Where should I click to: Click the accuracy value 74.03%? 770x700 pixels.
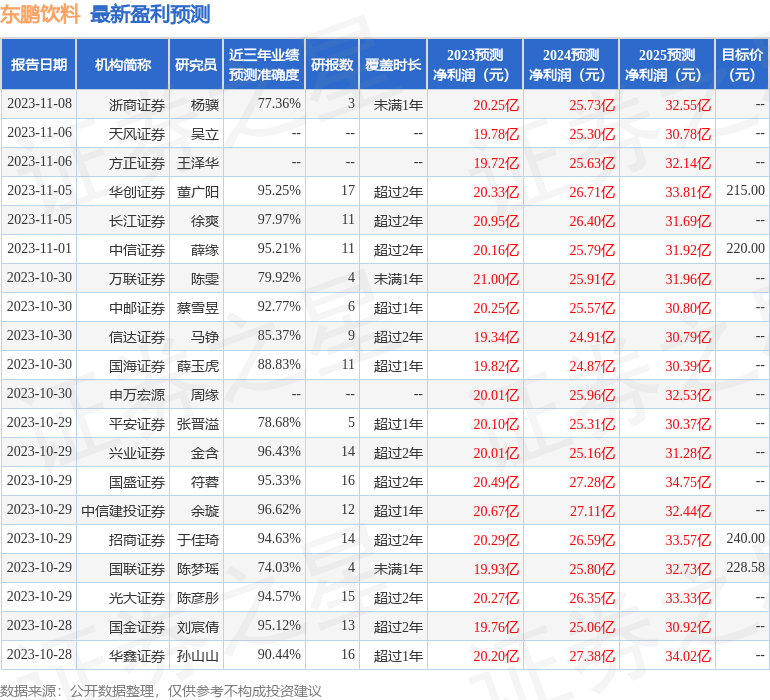pyautogui.click(x=279, y=567)
